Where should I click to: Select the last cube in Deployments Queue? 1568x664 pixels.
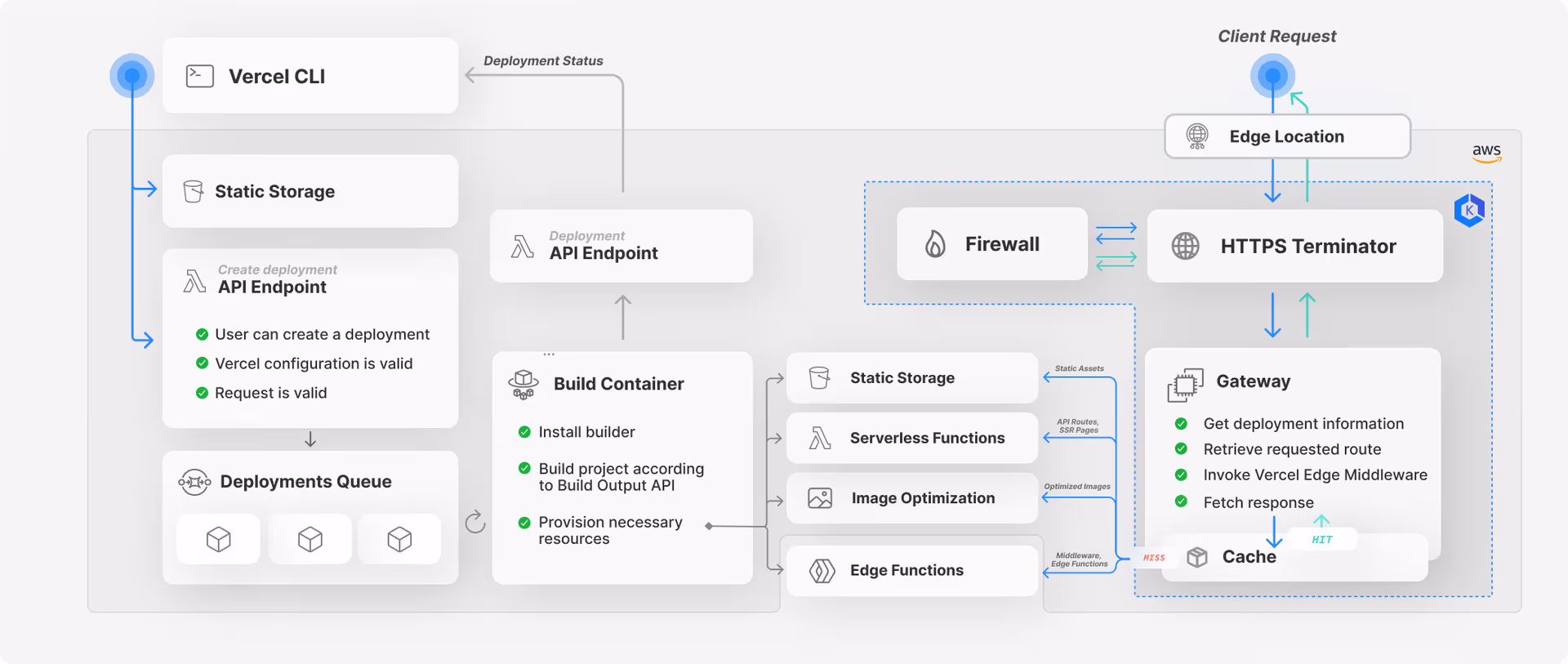(399, 539)
